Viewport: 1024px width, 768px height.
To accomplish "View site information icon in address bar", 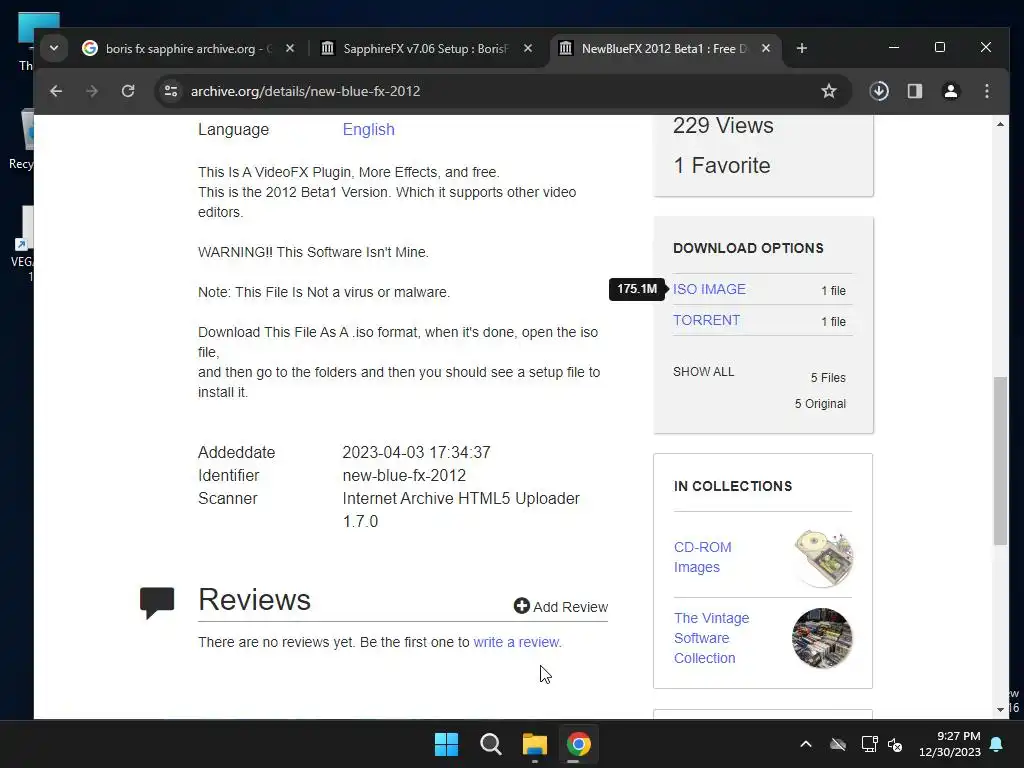I will tap(171, 91).
